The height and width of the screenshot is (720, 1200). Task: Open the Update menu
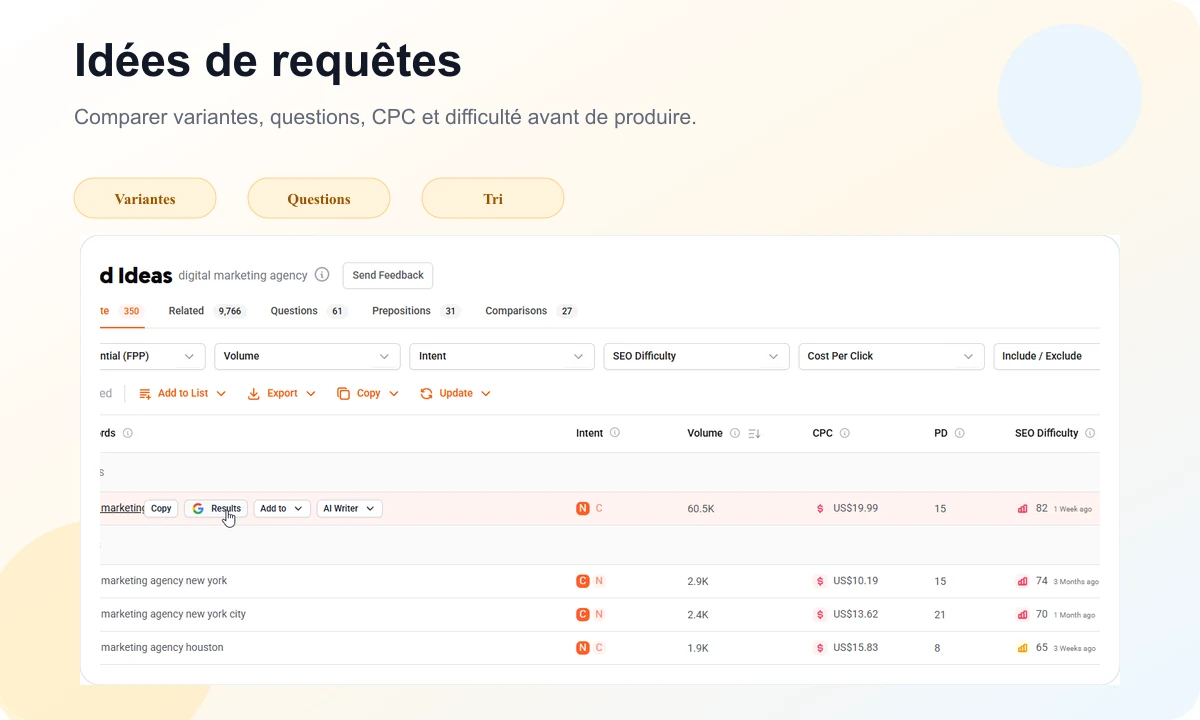(456, 394)
